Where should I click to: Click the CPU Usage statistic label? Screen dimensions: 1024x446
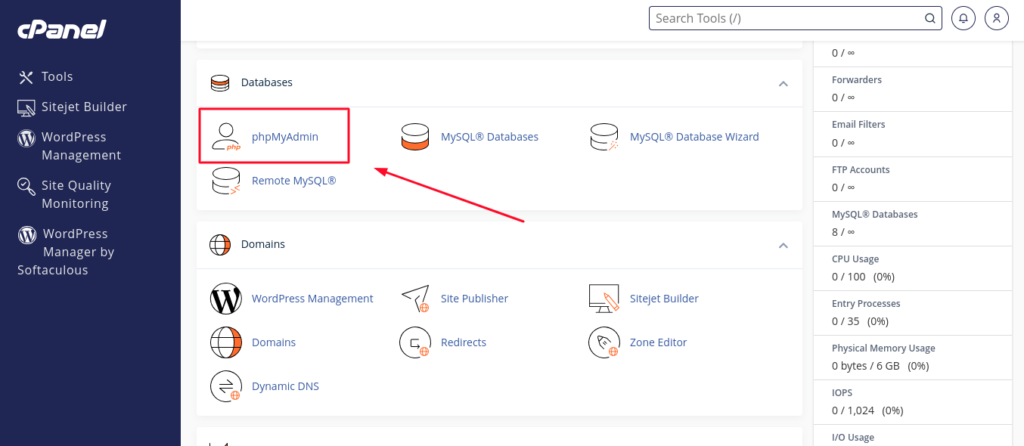pos(855,259)
